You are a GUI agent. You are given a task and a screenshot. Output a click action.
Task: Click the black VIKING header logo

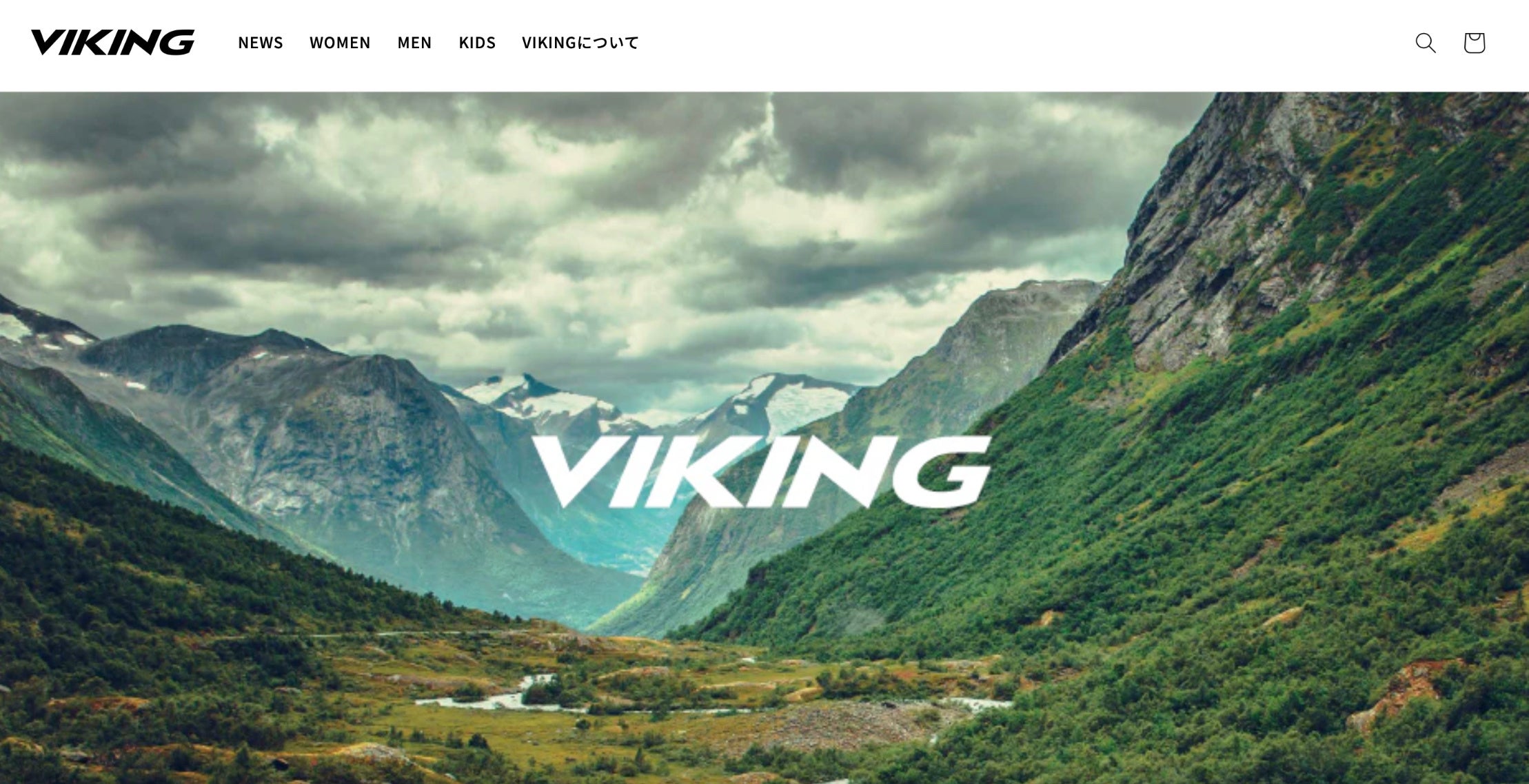(113, 43)
